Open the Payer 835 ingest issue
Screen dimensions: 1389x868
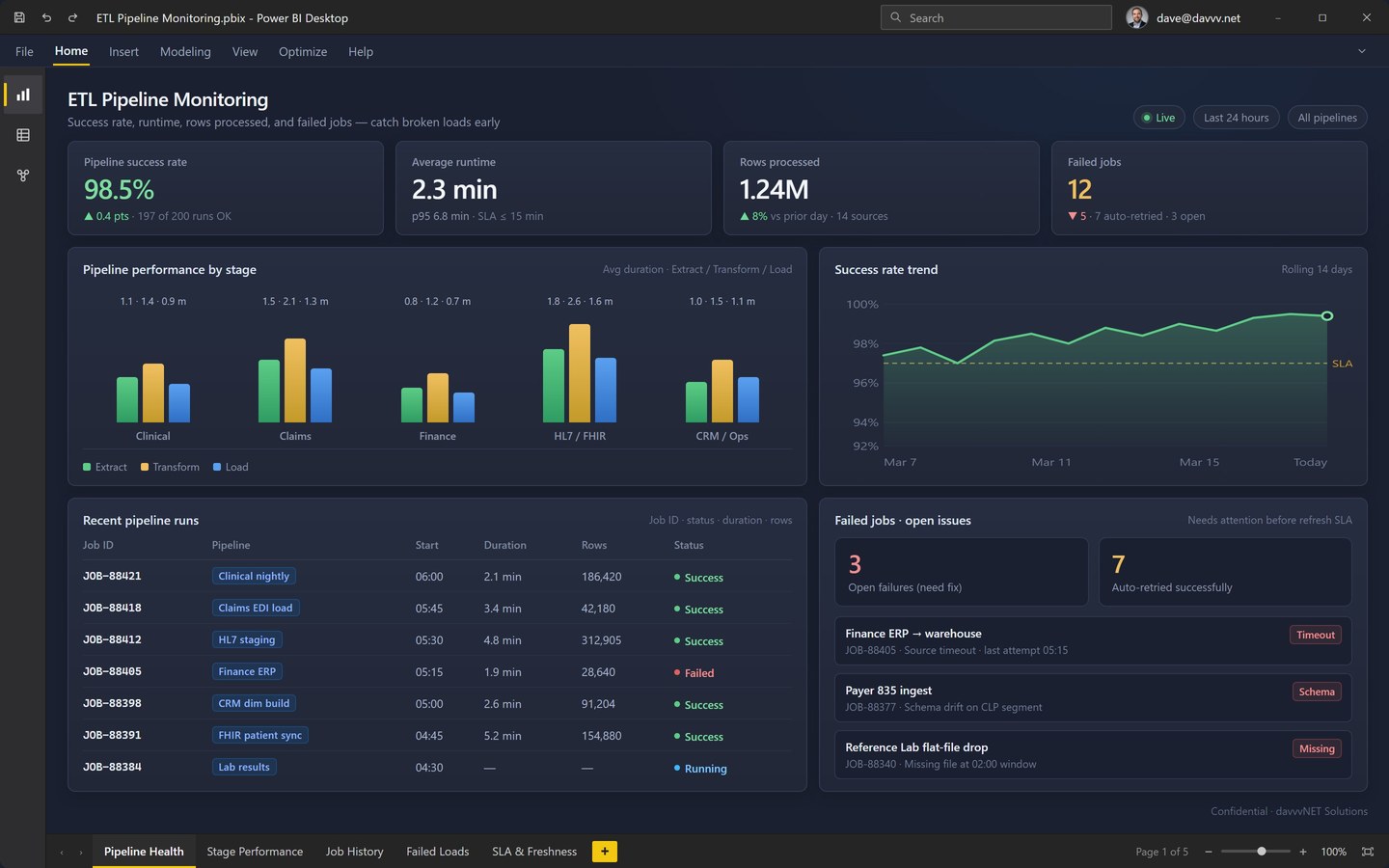point(1093,697)
